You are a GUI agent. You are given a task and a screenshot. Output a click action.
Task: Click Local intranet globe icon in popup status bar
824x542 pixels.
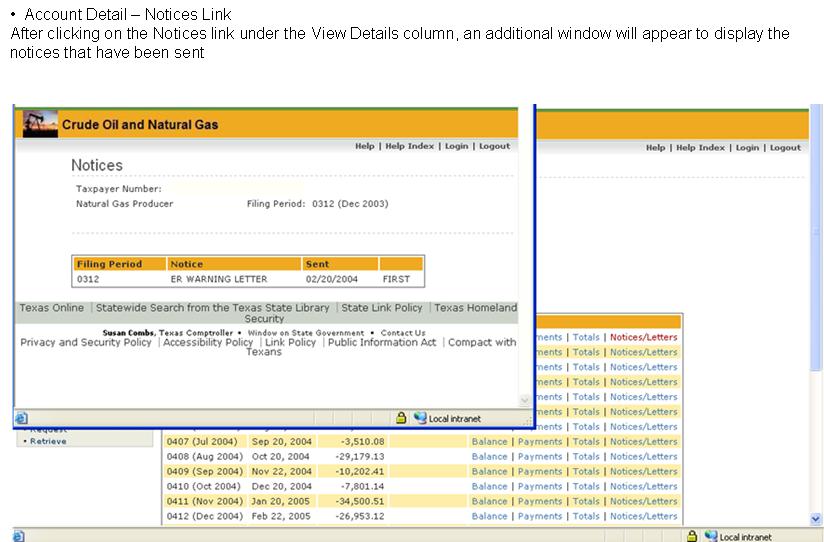(x=420, y=418)
